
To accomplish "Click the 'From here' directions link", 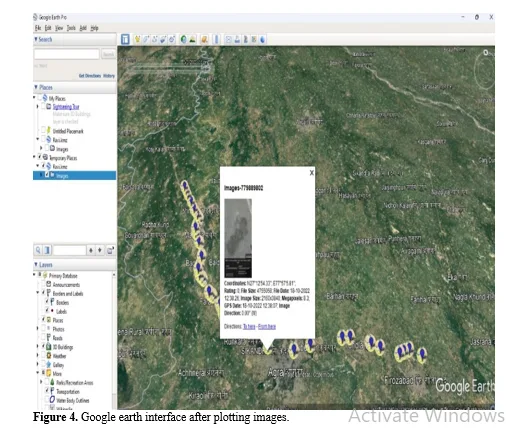I will pyautogui.click(x=267, y=327).
